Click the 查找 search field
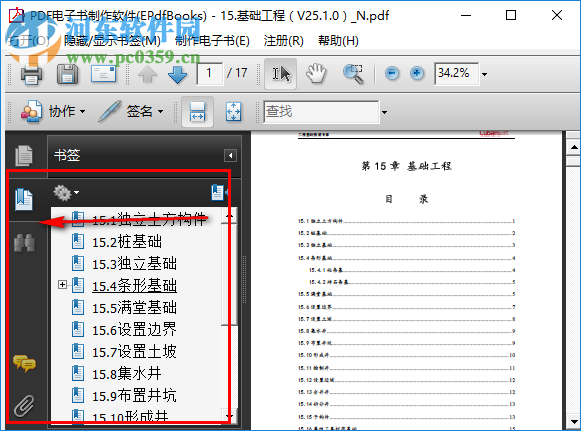The image size is (581, 431). pos(321,111)
